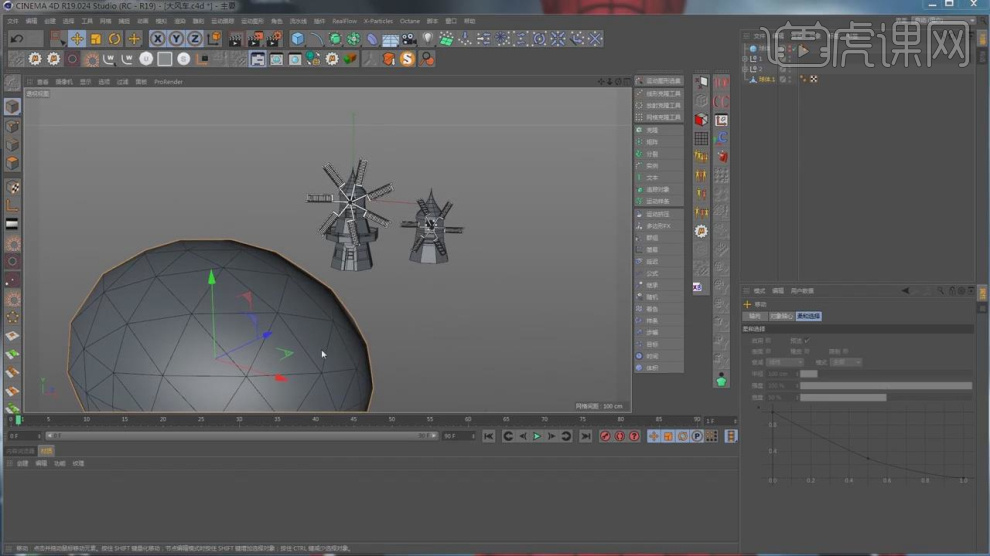Screen dimensions: 990x556
Task: Add a Cube primitive object
Action: 298,39
